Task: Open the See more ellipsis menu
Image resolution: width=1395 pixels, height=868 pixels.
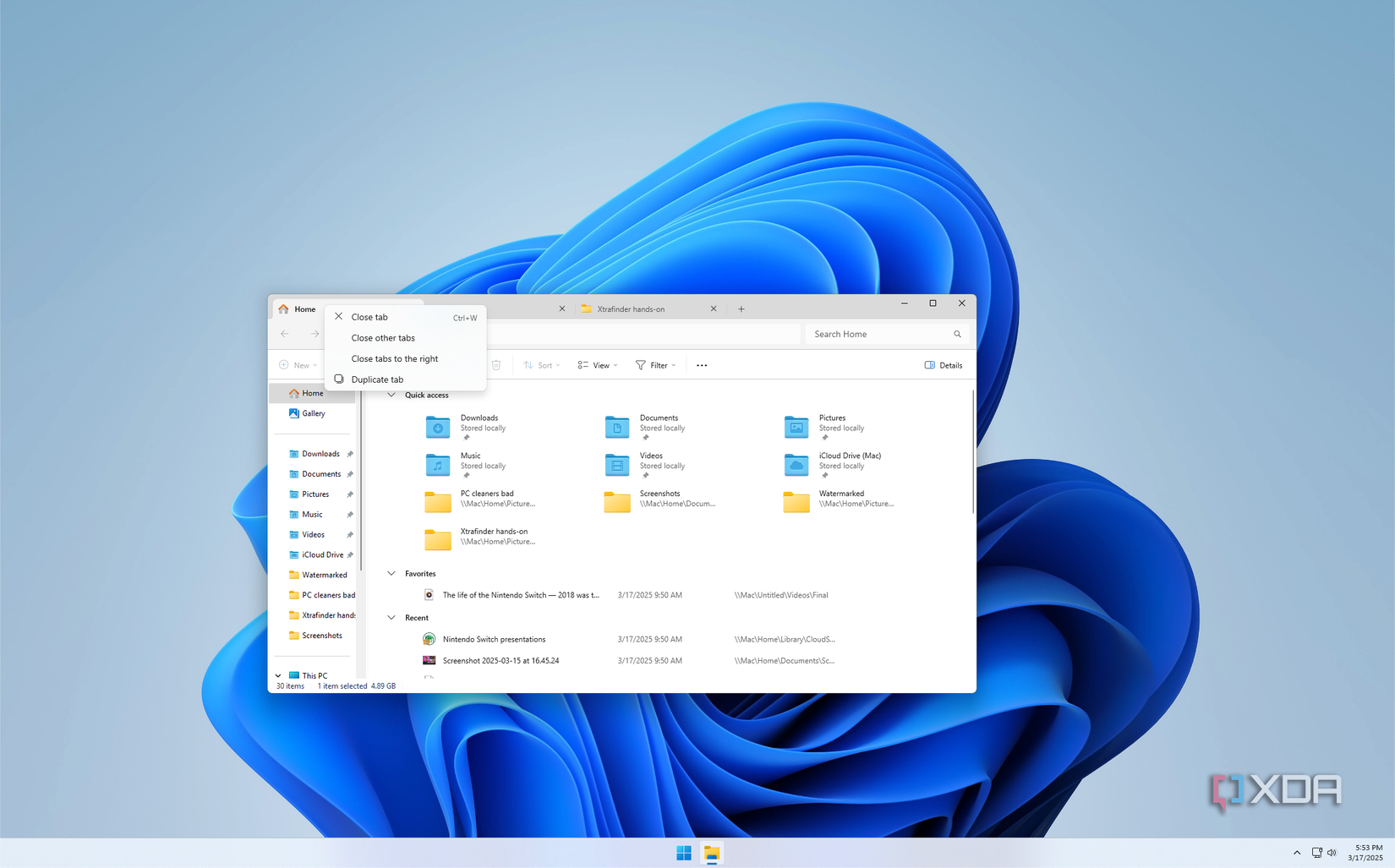Action: (702, 365)
